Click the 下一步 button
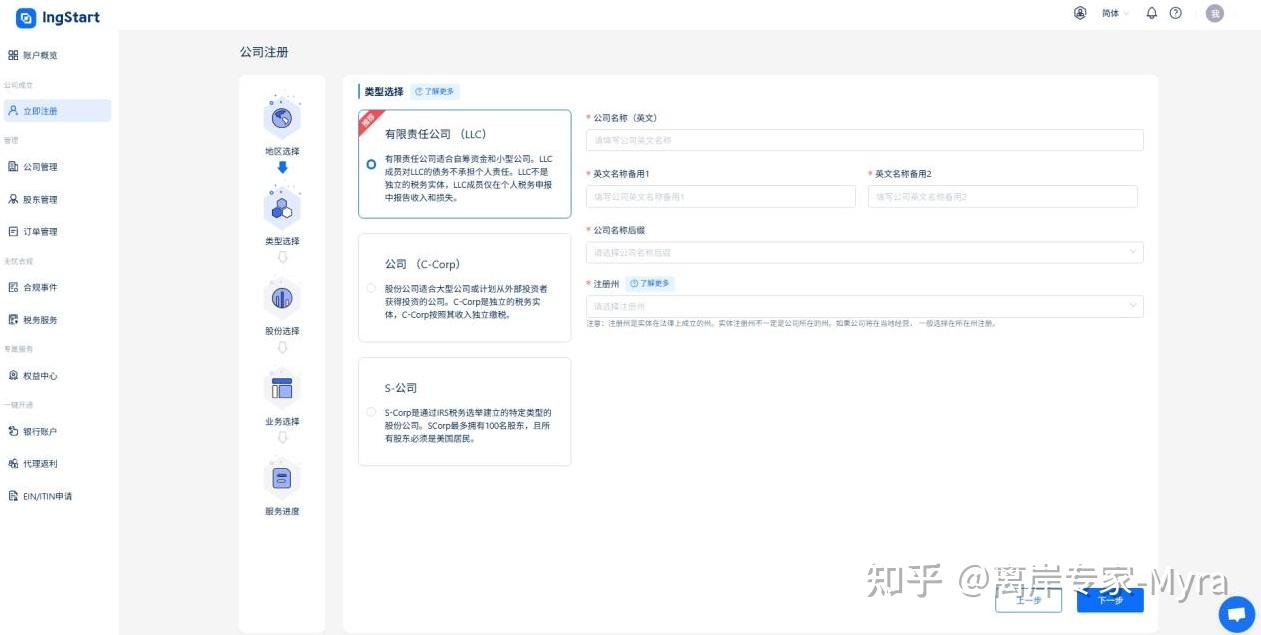 tap(1110, 600)
